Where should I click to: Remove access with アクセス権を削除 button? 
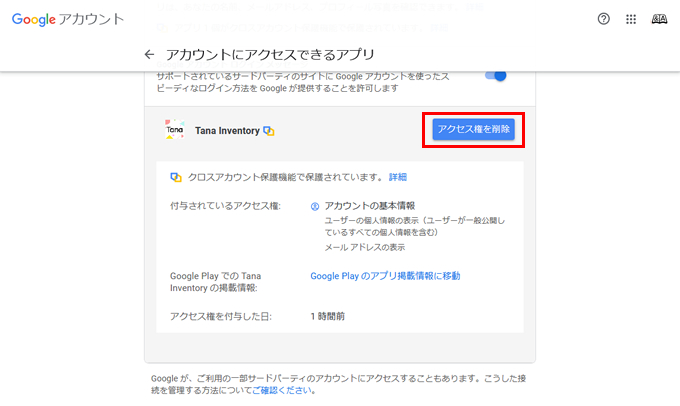click(474, 129)
